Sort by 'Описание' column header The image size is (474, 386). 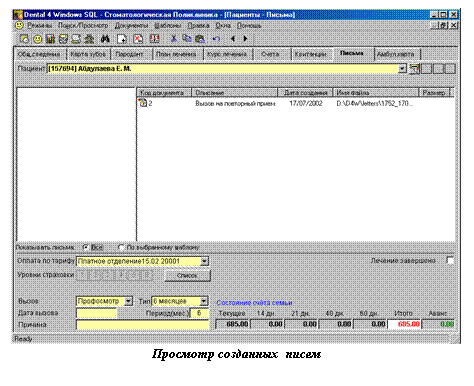tap(235, 93)
